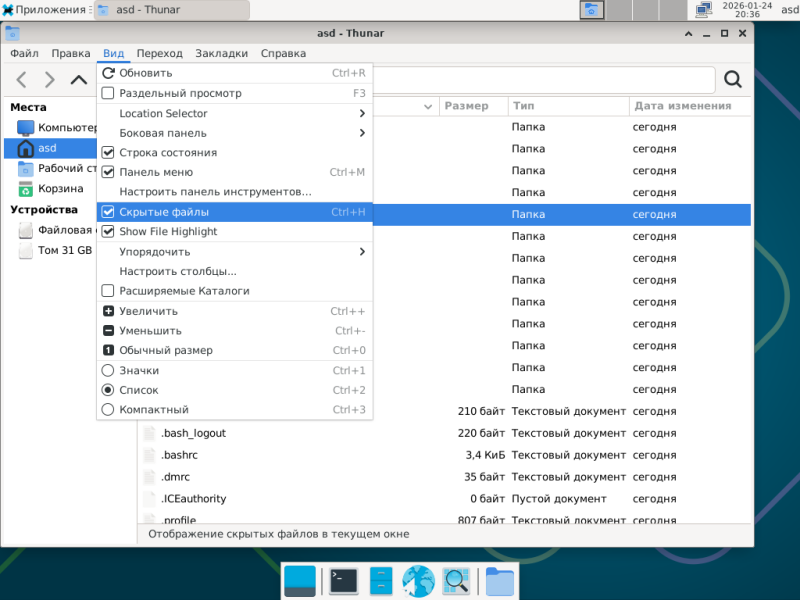The height and width of the screenshot is (600, 800).
Task: Open the Приложения applications menu
Action: [46, 10]
